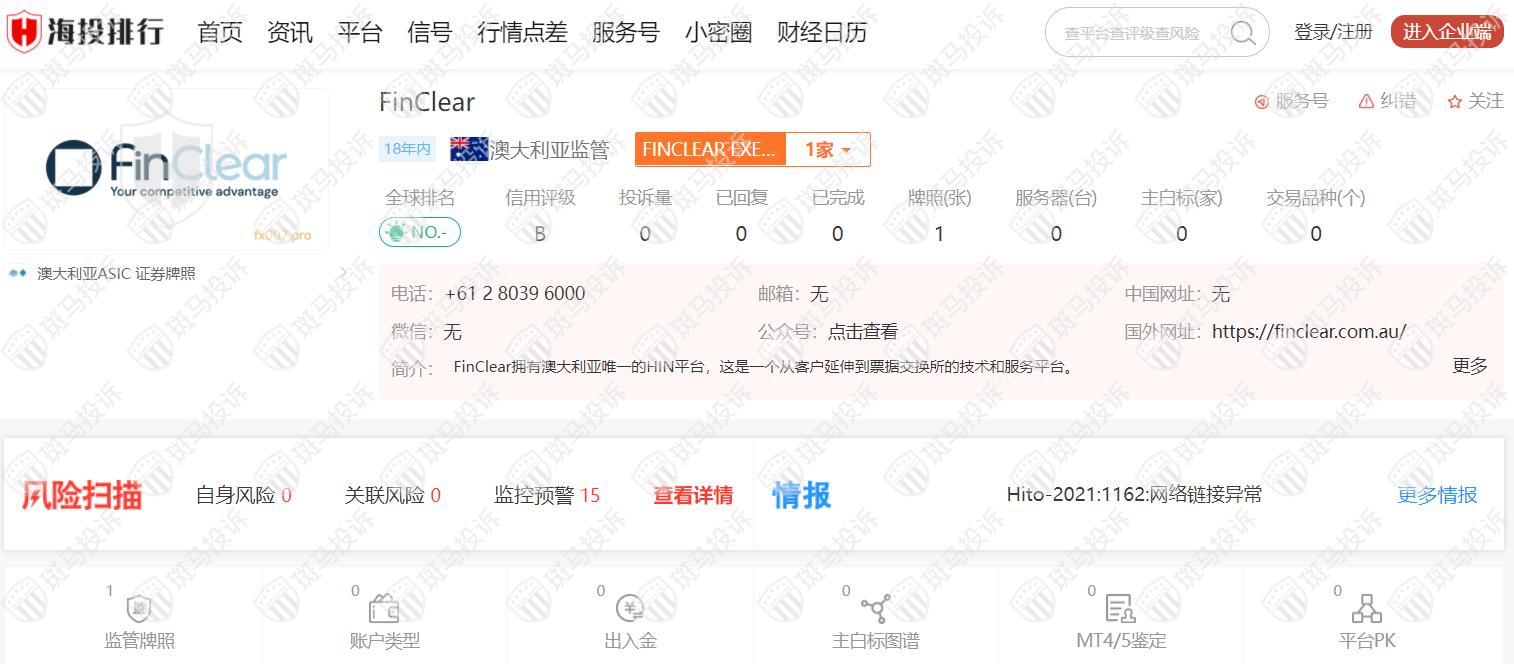Open the 平台PK hierarchy icon
Image resolution: width=1514 pixels, height=664 pixels.
[x=1366, y=608]
